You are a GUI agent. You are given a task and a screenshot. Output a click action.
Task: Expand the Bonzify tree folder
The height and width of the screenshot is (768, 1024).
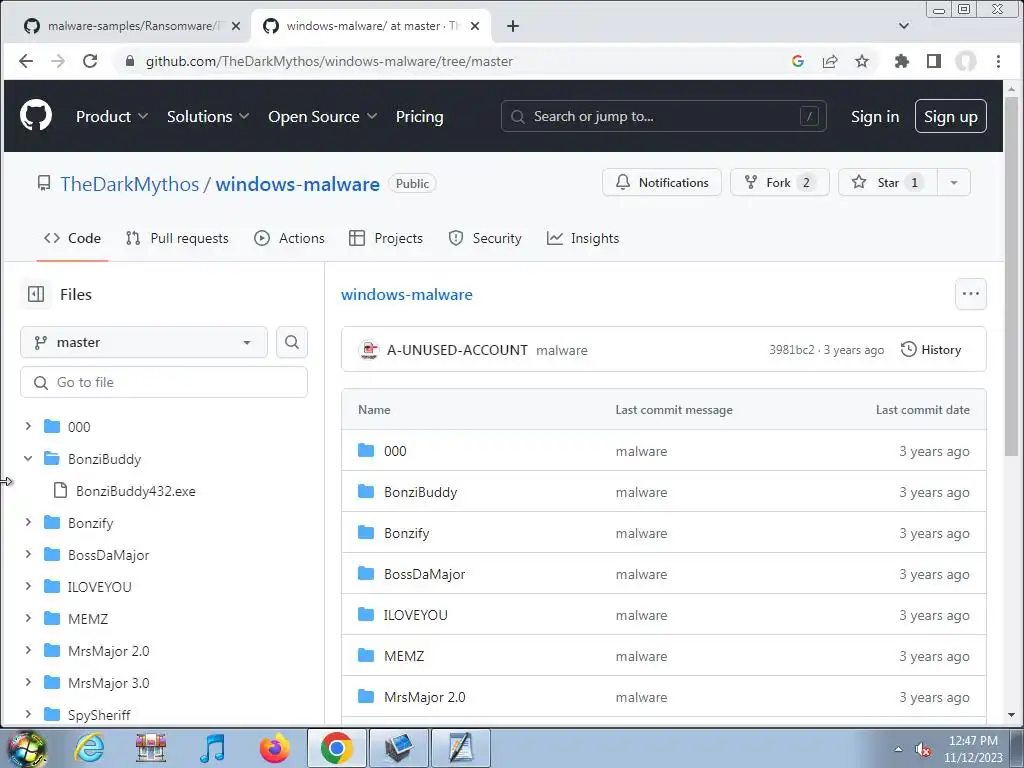[28, 522]
